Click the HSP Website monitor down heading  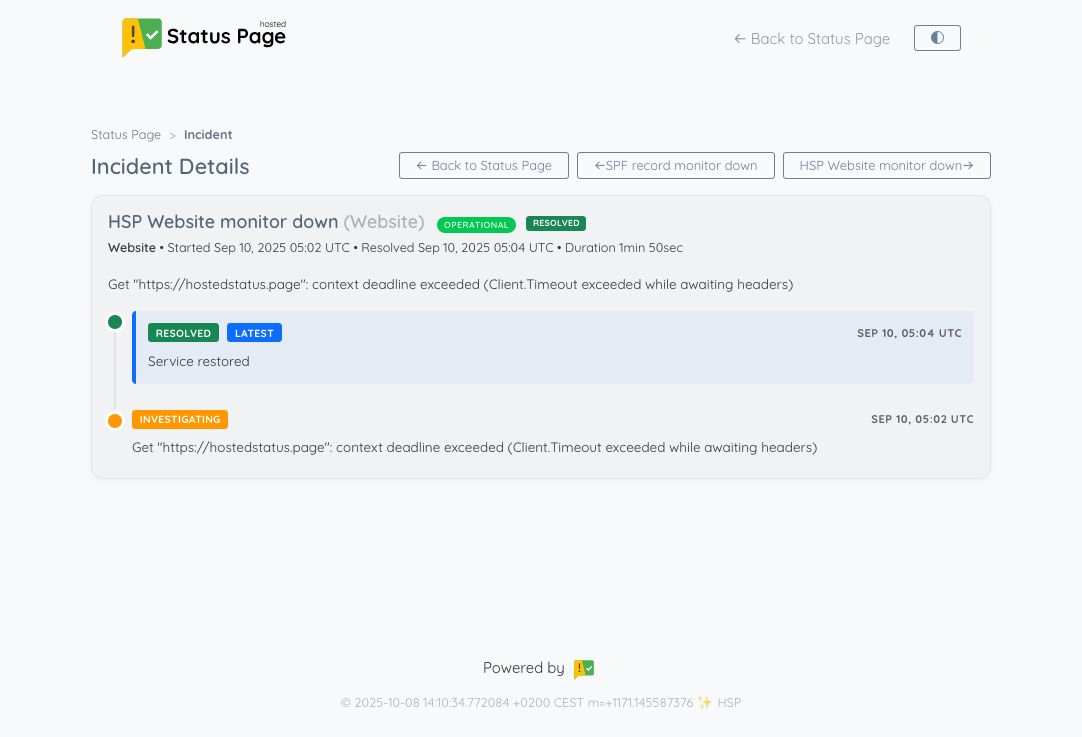coord(221,222)
